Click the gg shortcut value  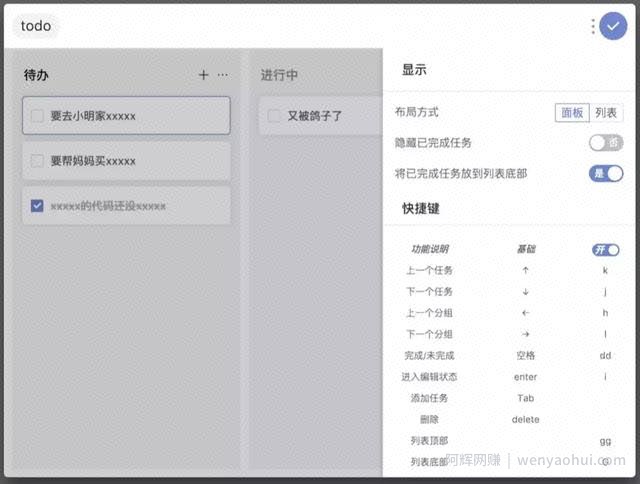pyautogui.click(x=605, y=441)
